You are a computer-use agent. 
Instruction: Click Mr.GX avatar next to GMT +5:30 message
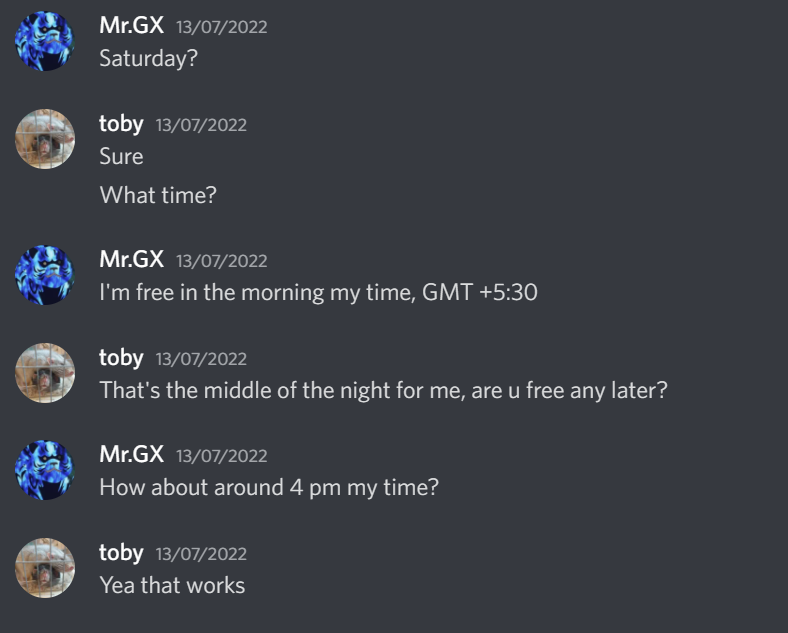[x=45, y=275]
